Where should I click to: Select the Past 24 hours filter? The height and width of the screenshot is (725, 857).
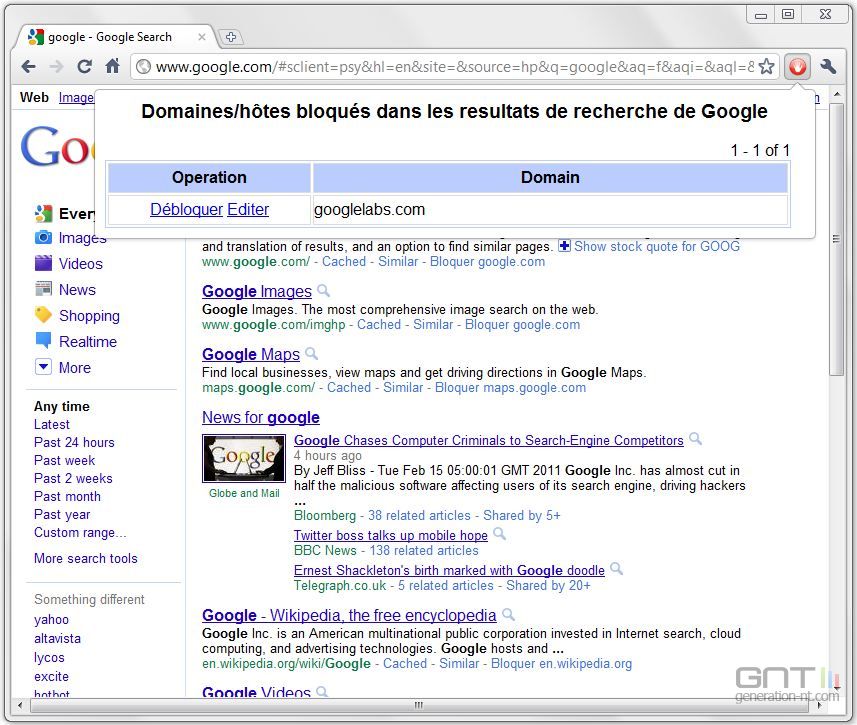tap(74, 442)
